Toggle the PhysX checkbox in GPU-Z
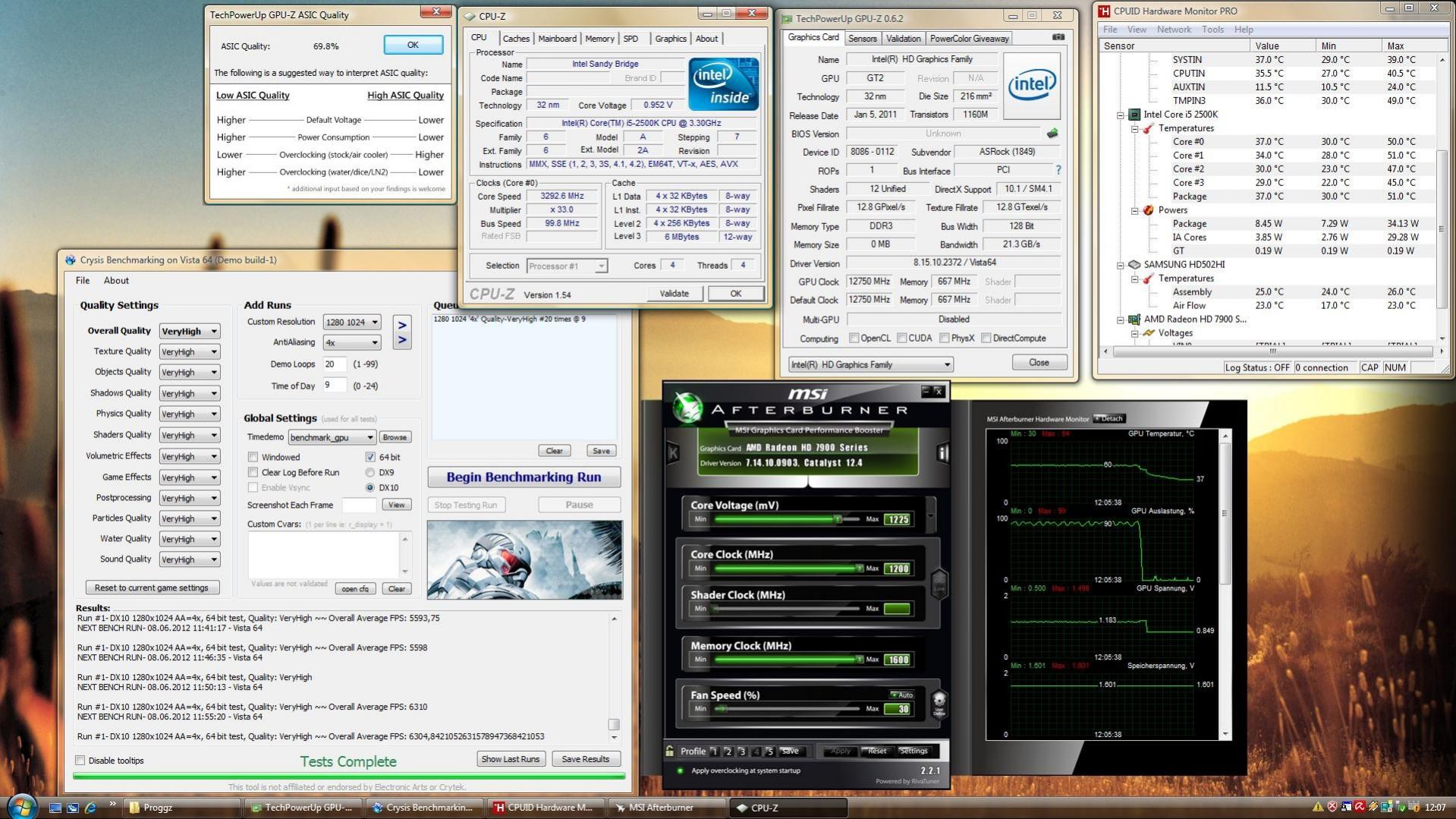The width and height of the screenshot is (1456, 819). click(945, 339)
